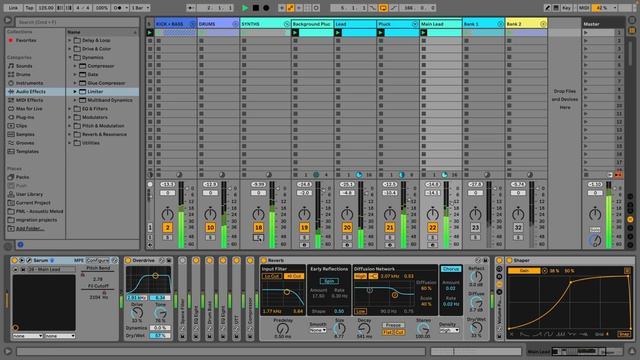Toggle track activator 18 for SYNTHS
Image resolution: width=640 pixels, height=360 pixels.
coord(258,228)
